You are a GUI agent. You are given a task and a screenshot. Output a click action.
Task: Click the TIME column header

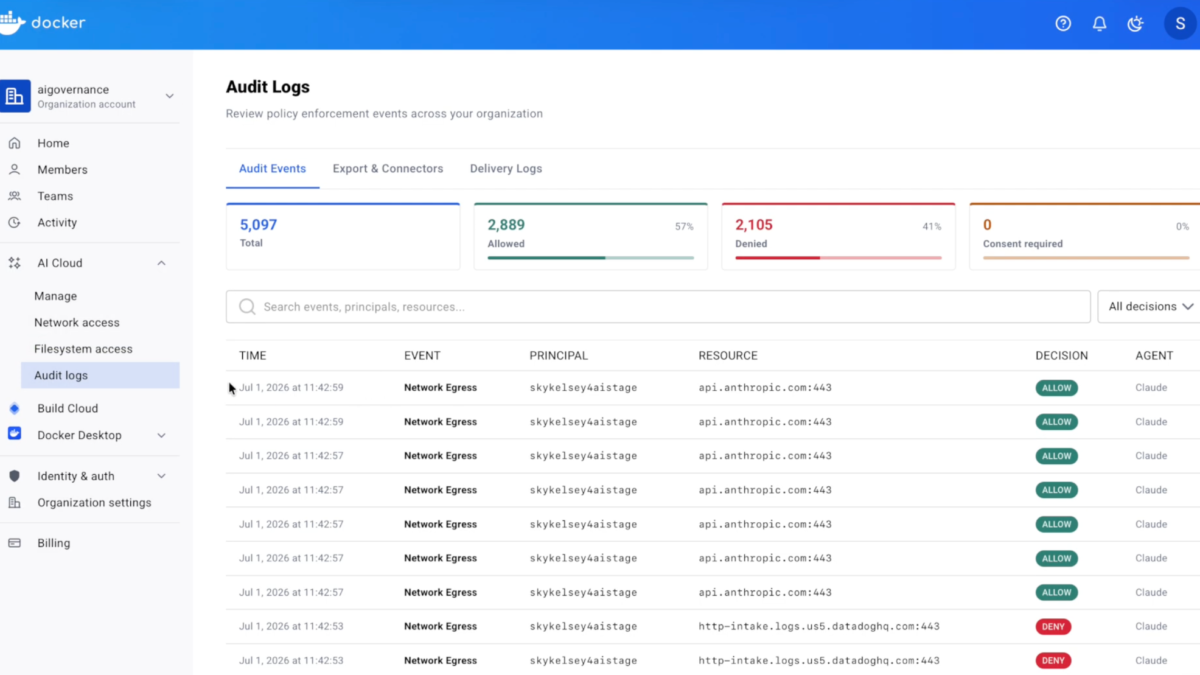(253, 355)
